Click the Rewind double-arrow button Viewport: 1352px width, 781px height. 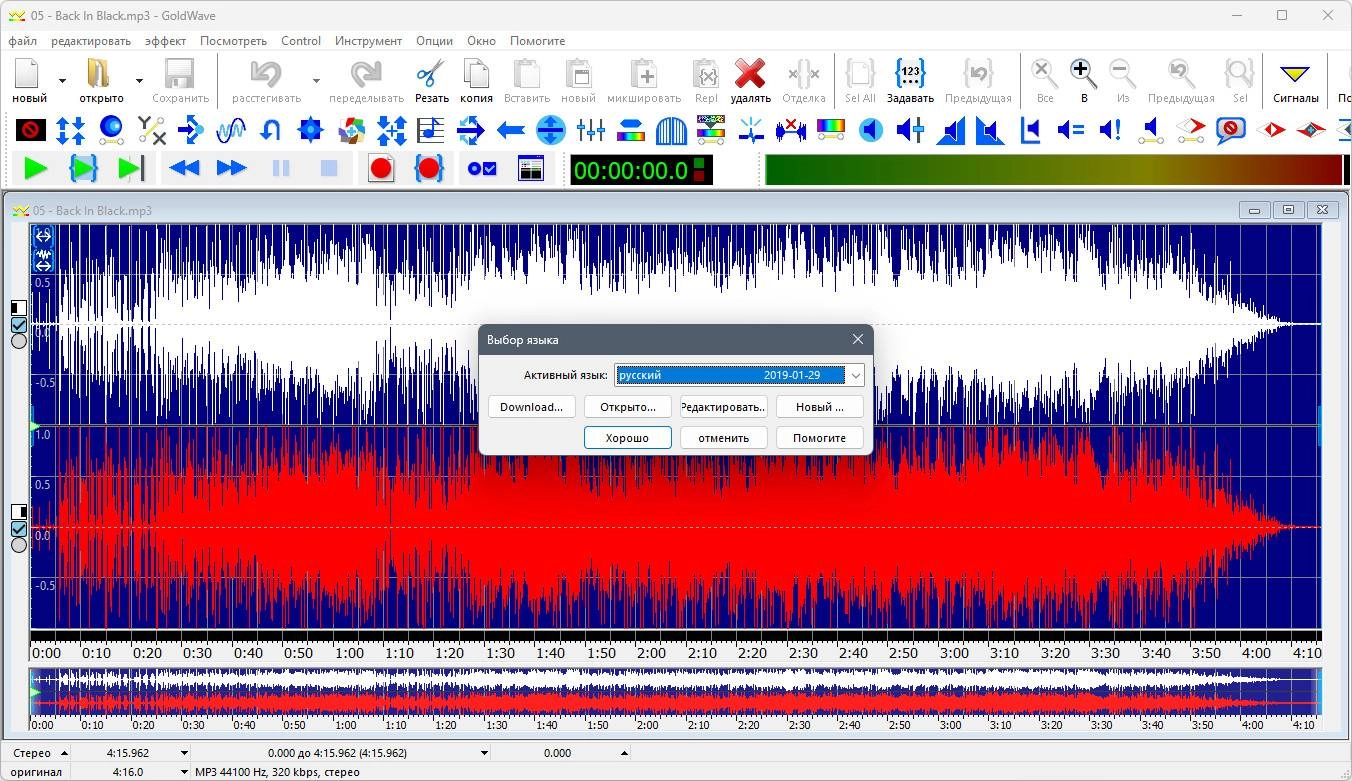pyautogui.click(x=184, y=169)
